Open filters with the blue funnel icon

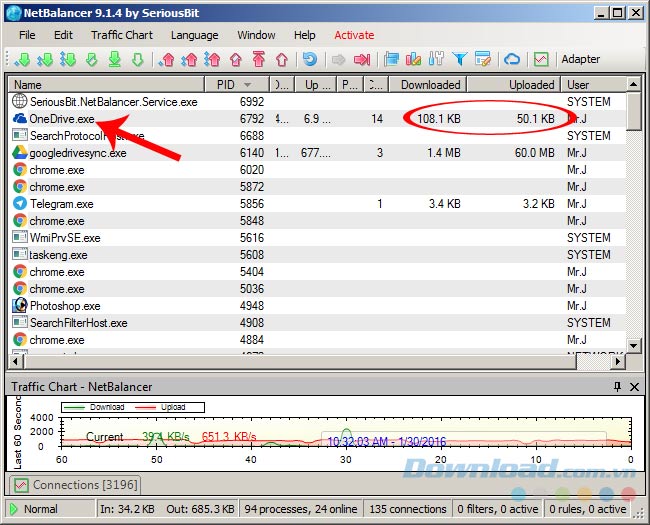pos(460,59)
